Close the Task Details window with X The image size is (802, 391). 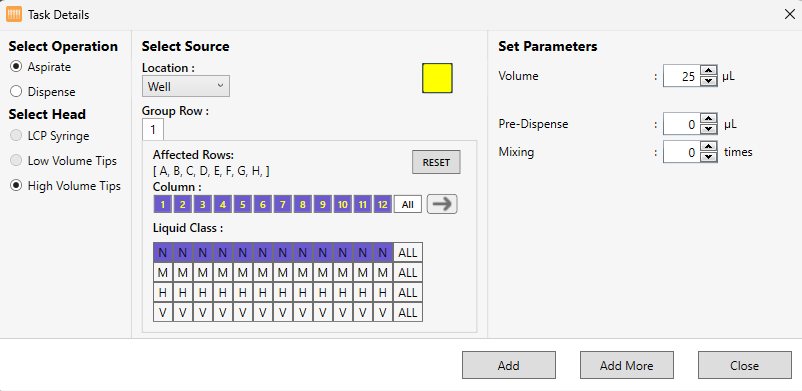(x=789, y=14)
